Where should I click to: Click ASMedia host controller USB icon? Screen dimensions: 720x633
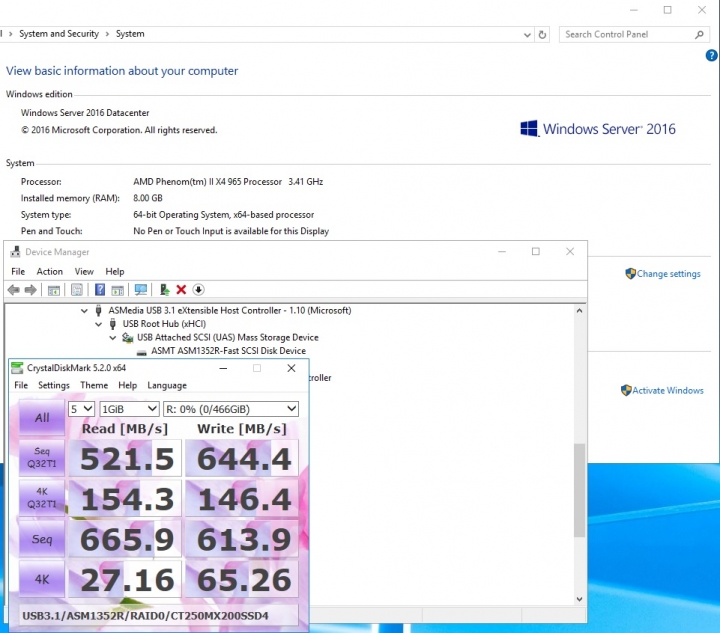(x=98, y=310)
